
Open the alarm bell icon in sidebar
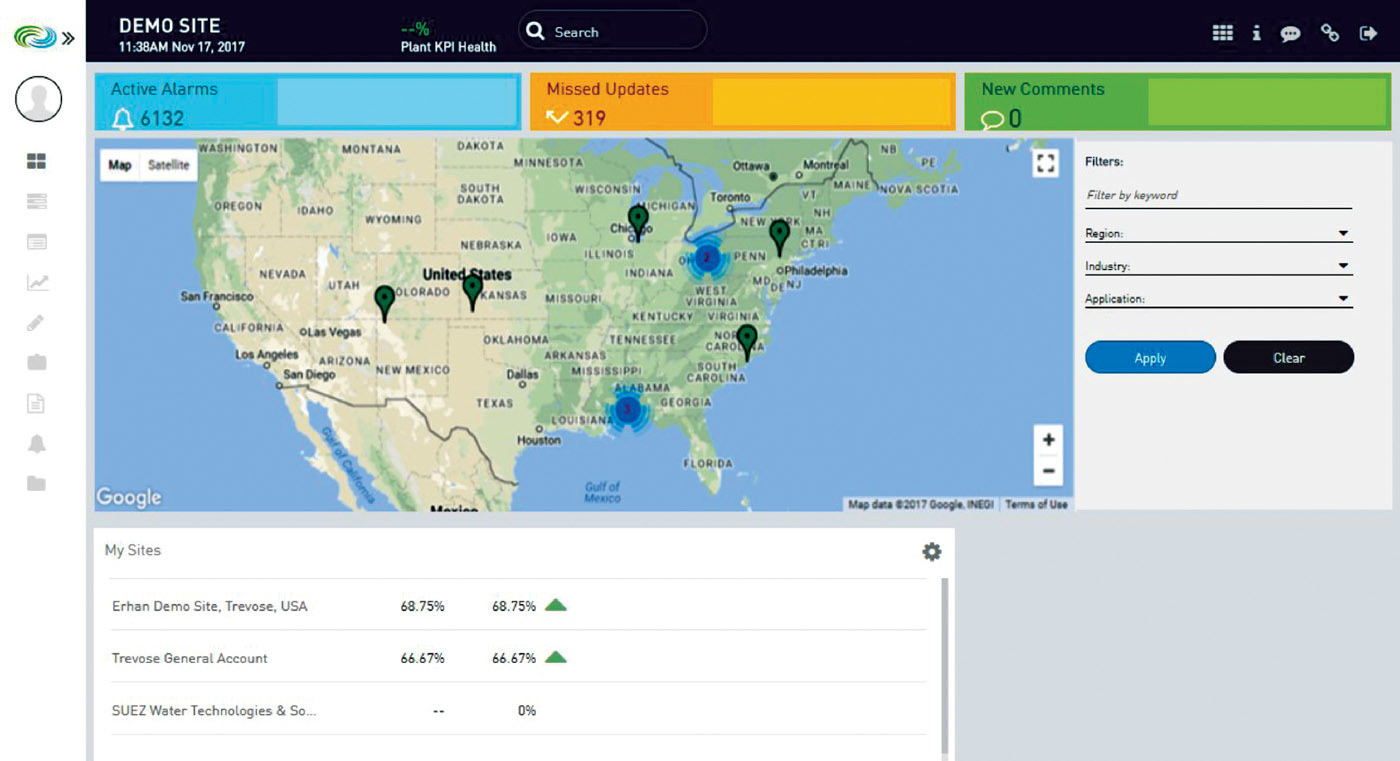37,444
